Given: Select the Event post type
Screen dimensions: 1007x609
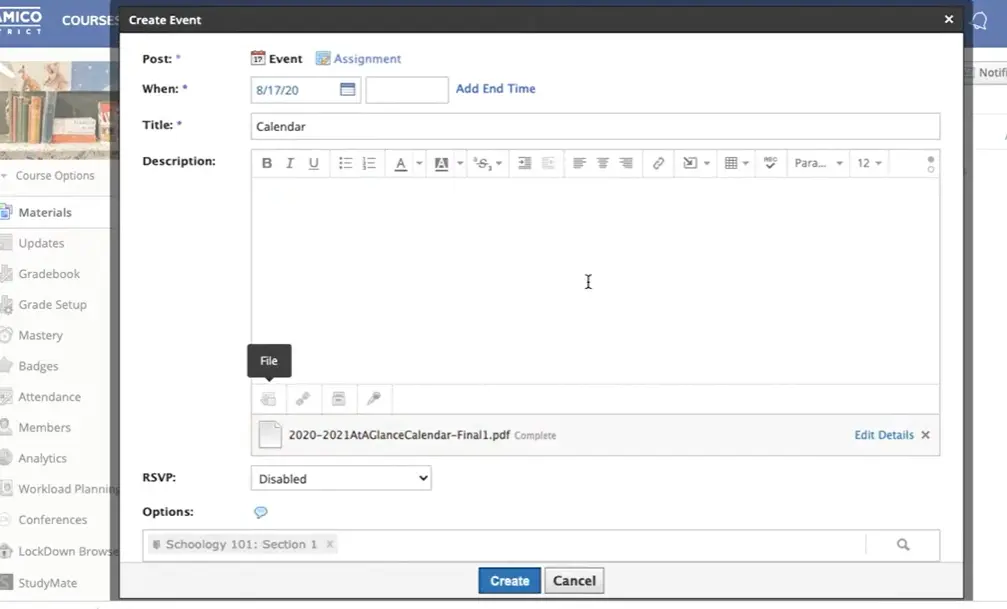Looking at the screenshot, I should click(276, 59).
